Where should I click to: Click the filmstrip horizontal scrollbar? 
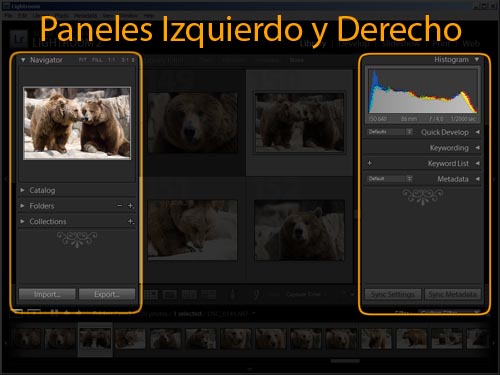[x=345, y=361]
